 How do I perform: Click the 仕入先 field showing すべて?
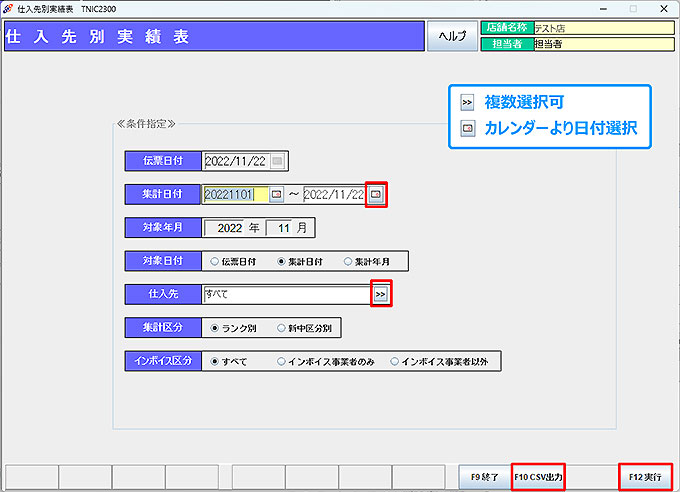tap(288, 294)
